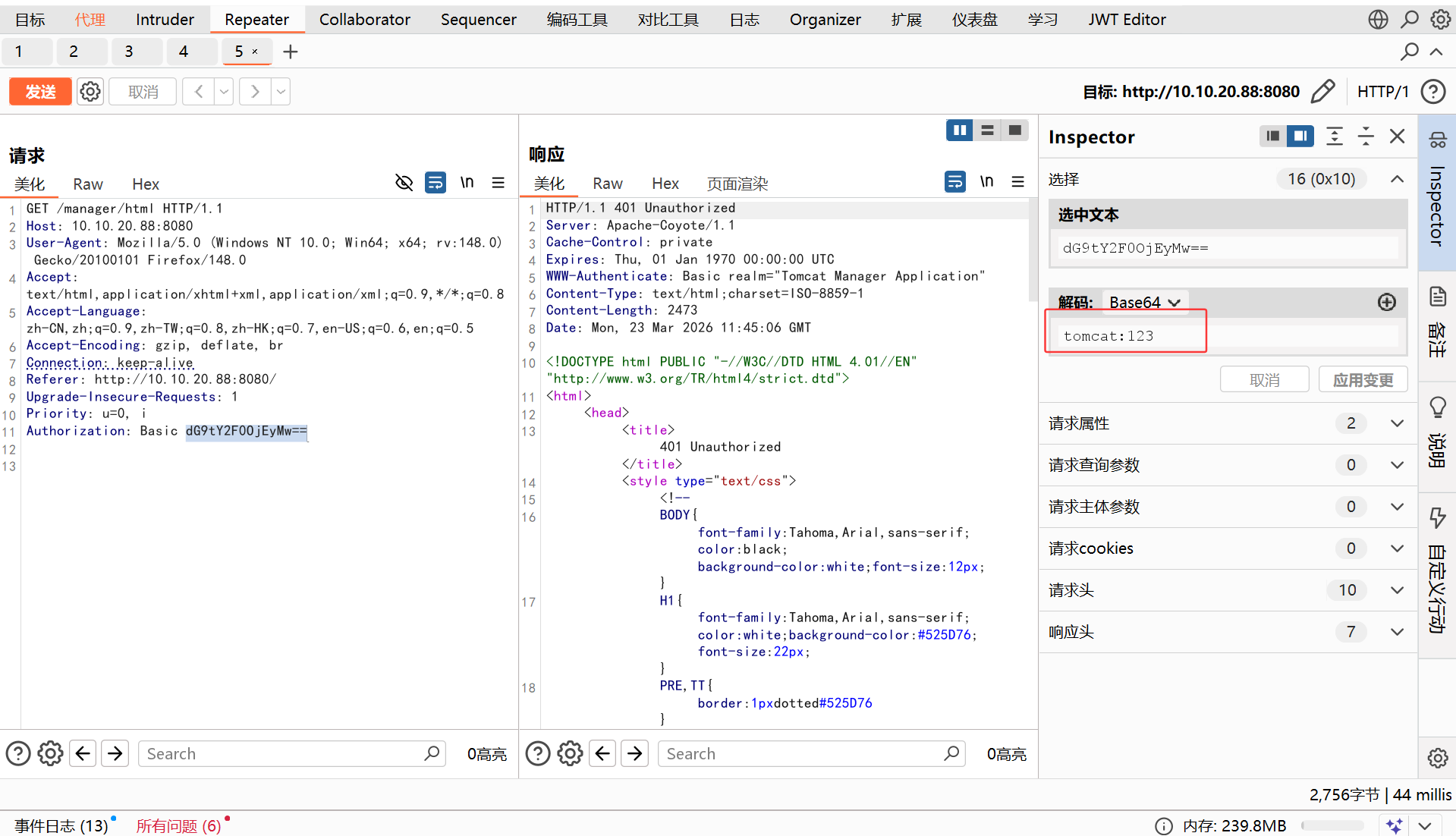Go to the previous request search match arrow

pyautogui.click(x=83, y=753)
